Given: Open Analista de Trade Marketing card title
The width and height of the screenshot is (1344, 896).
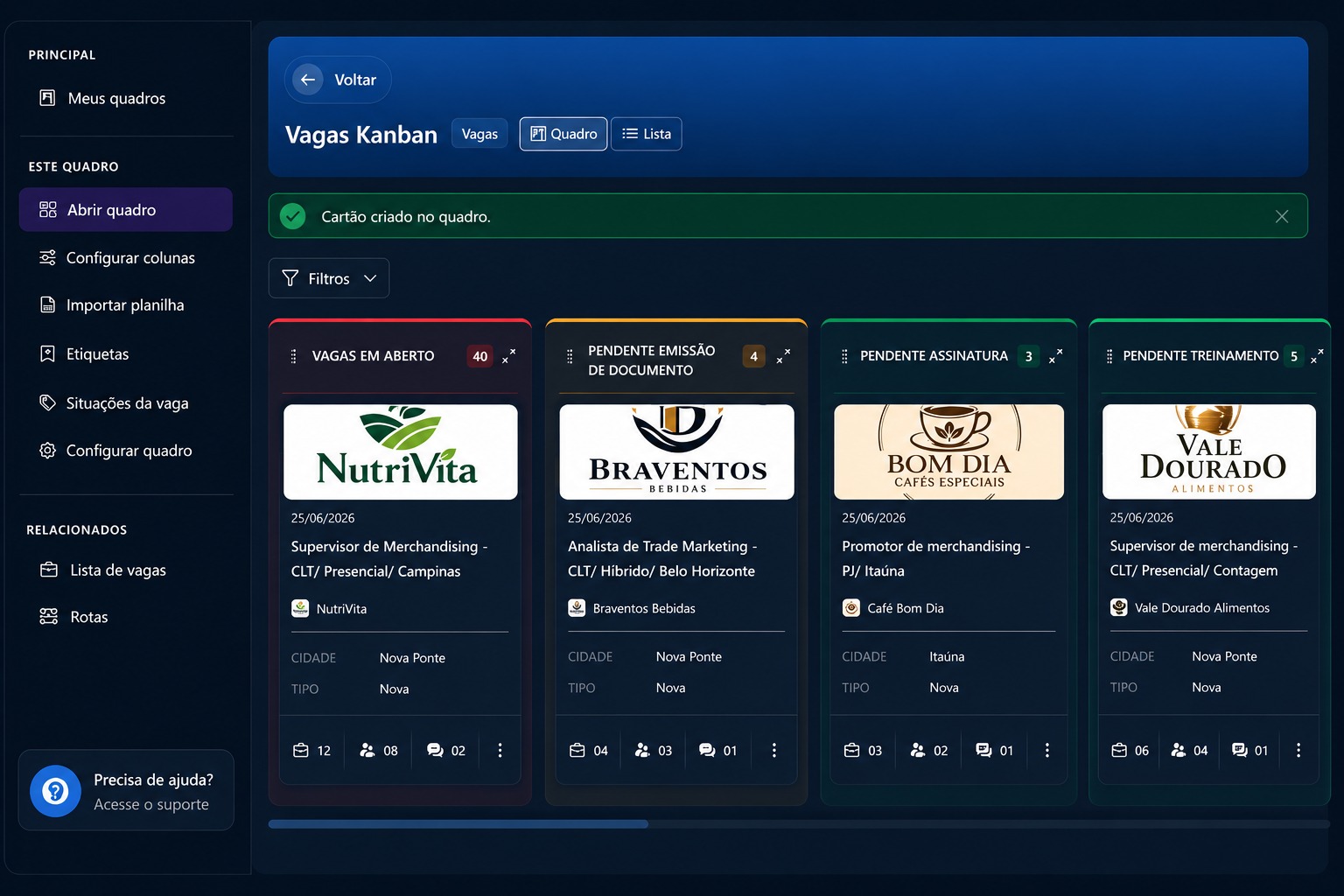Looking at the screenshot, I should coord(662,558).
